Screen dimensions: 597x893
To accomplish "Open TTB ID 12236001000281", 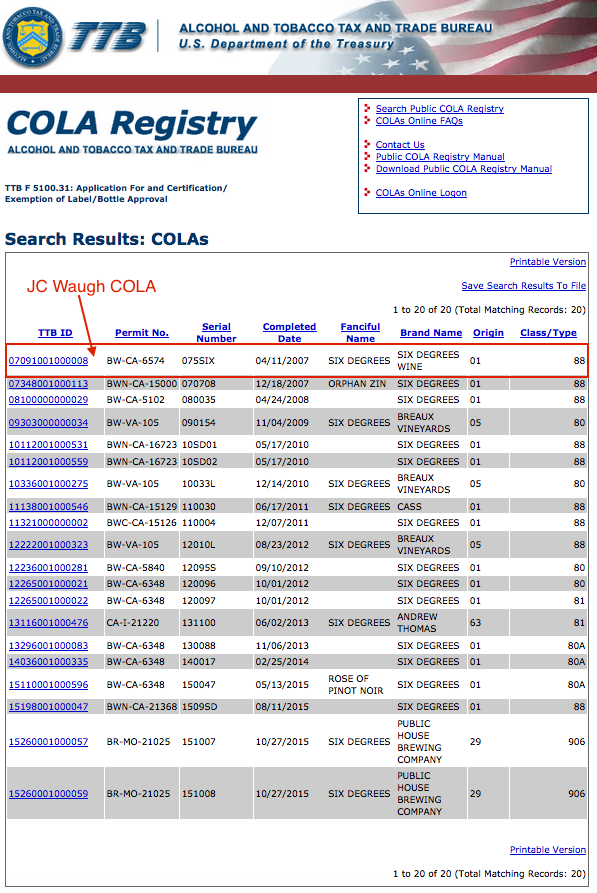I will pyautogui.click(x=48, y=568).
